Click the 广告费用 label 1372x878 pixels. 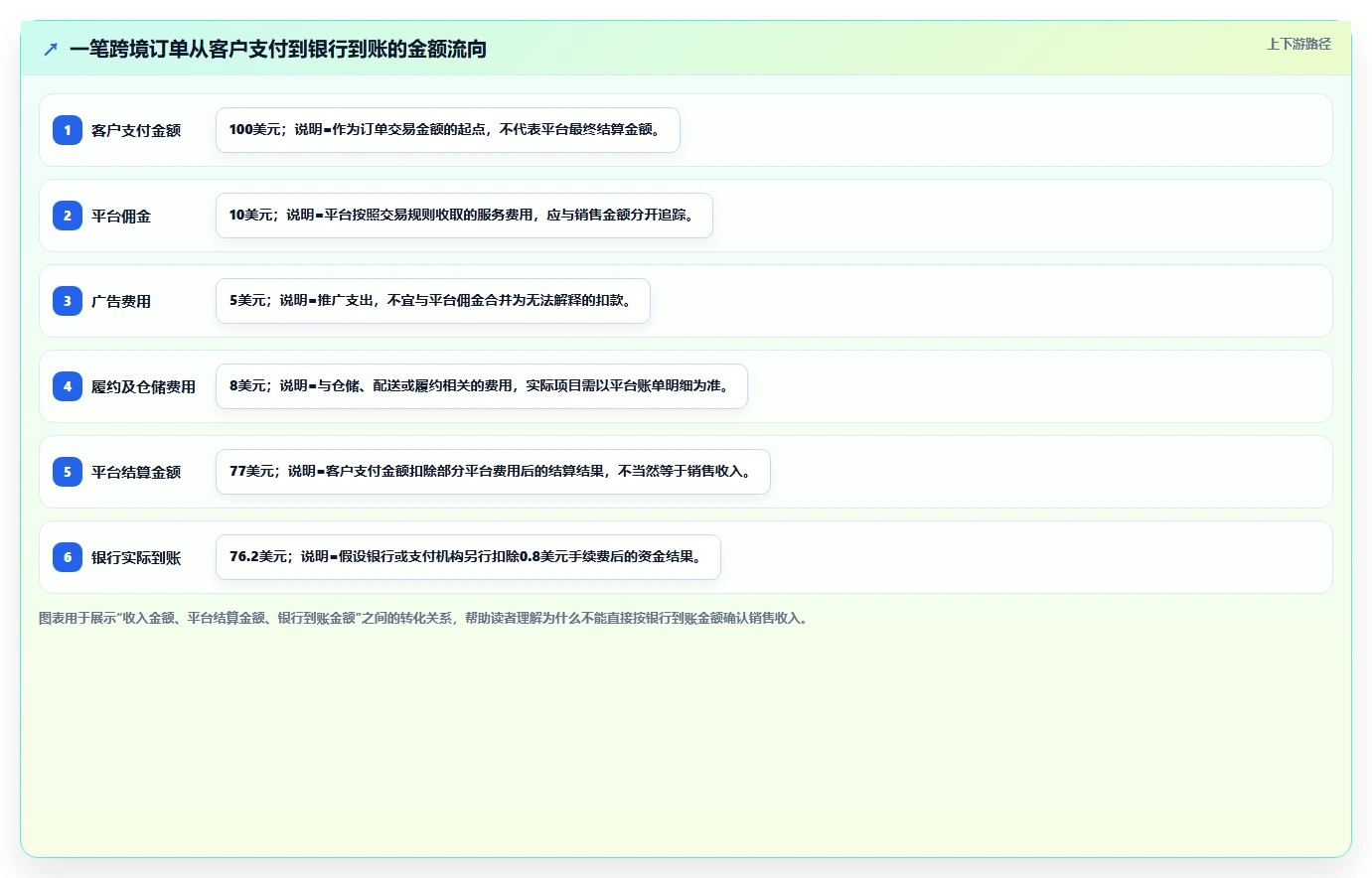tap(121, 301)
